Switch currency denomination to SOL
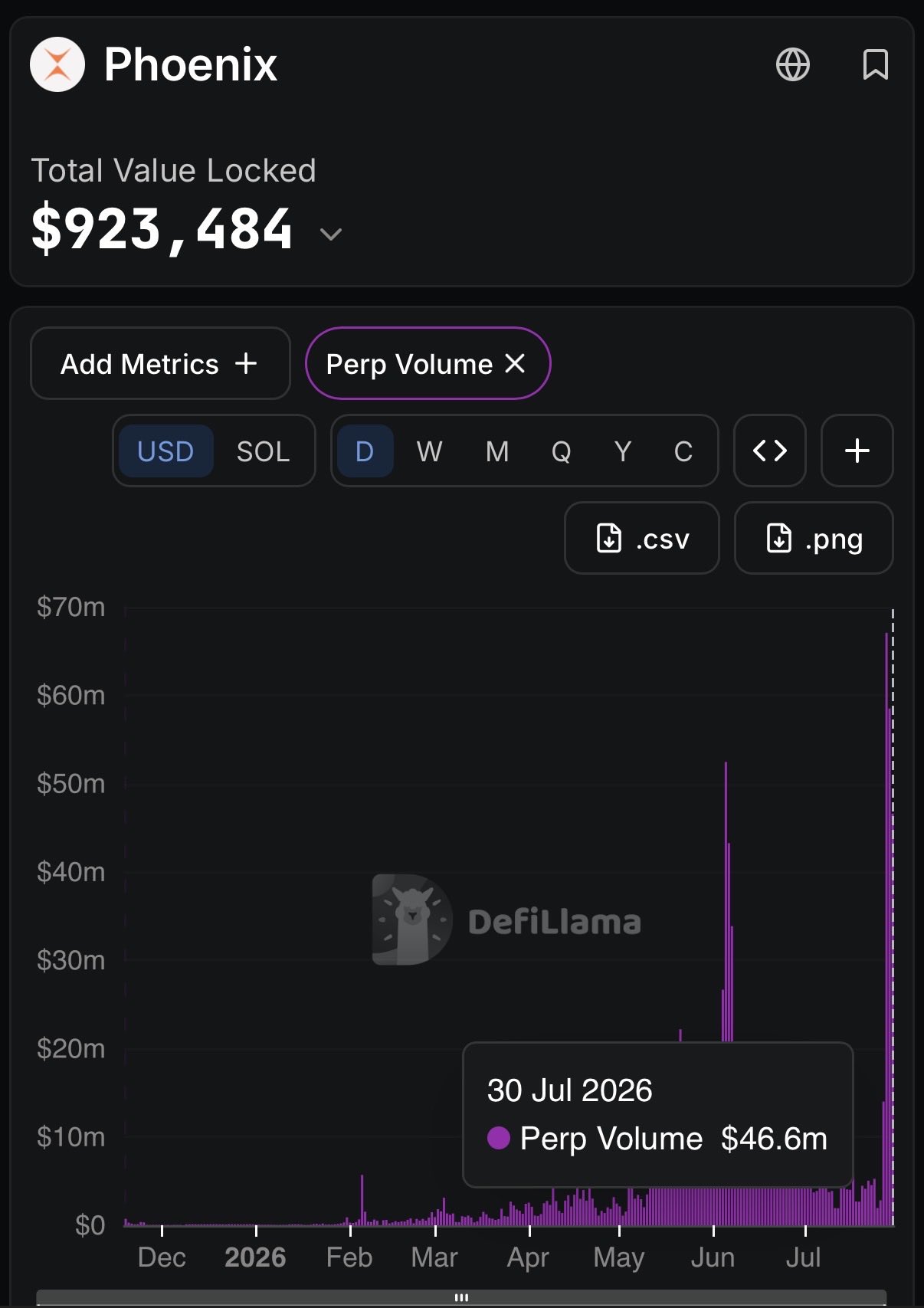The image size is (924, 1308). pos(263,451)
